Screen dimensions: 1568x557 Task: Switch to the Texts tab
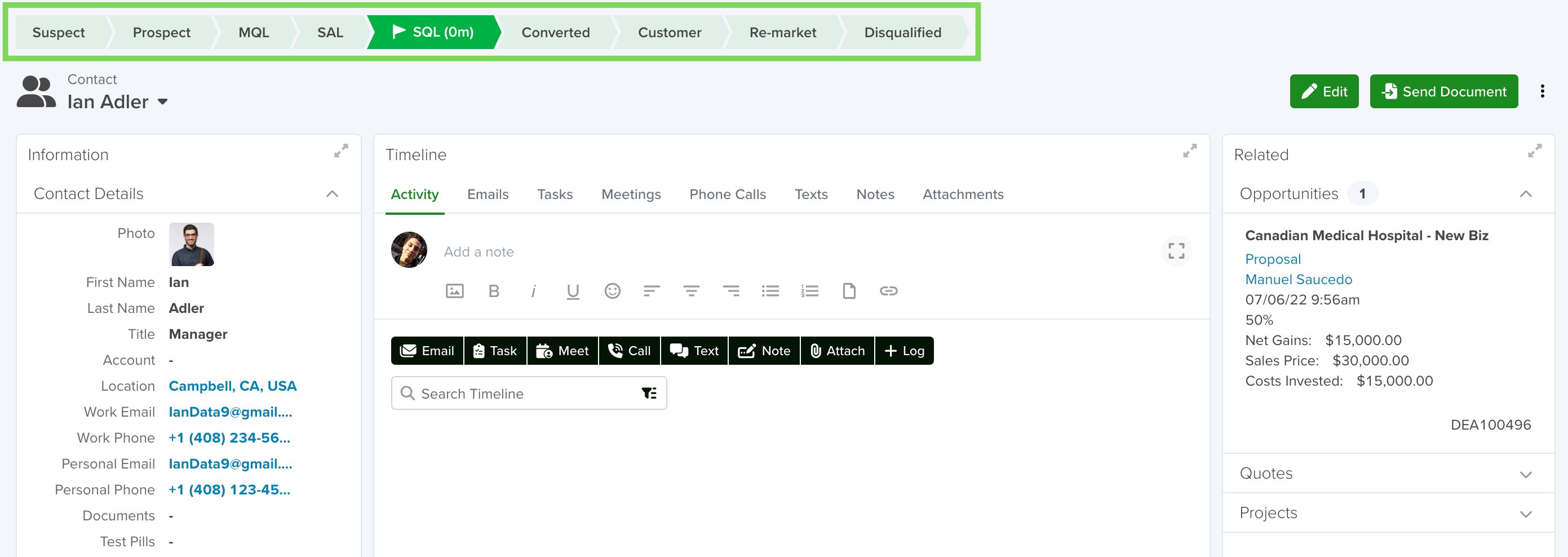pyautogui.click(x=811, y=194)
